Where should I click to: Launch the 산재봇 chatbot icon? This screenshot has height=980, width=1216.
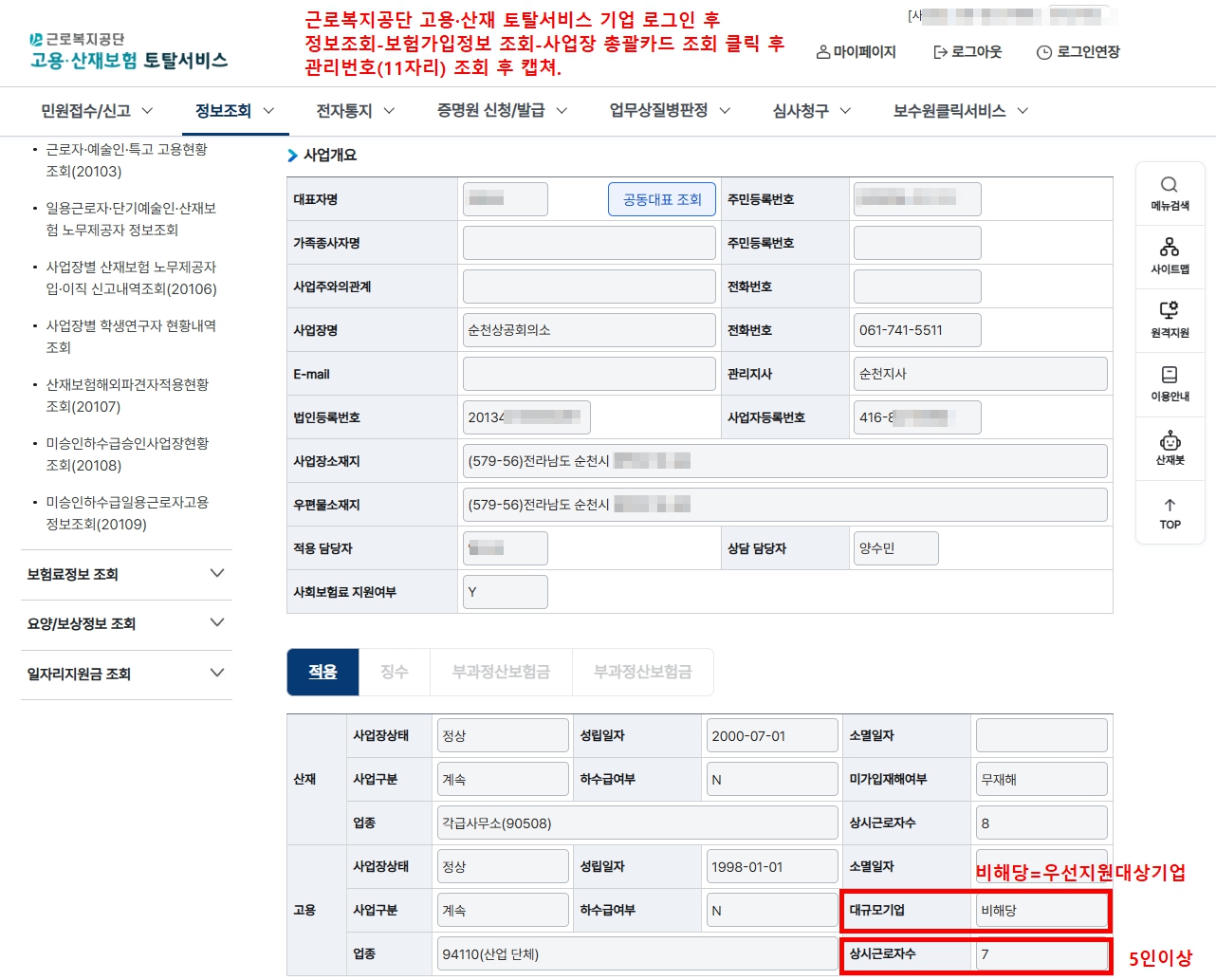pyautogui.click(x=1170, y=448)
